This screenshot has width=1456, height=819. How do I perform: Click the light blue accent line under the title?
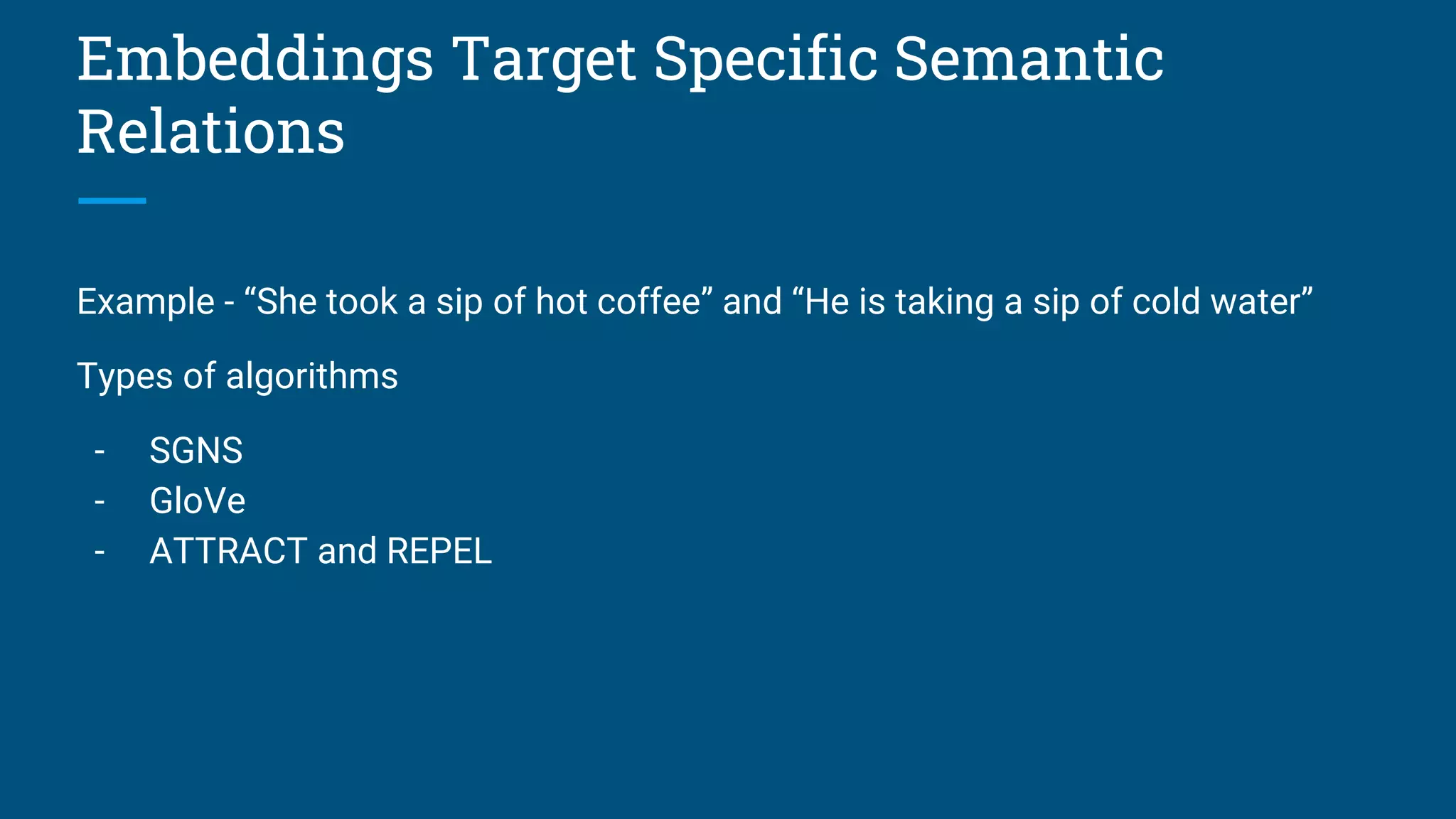click(112, 201)
